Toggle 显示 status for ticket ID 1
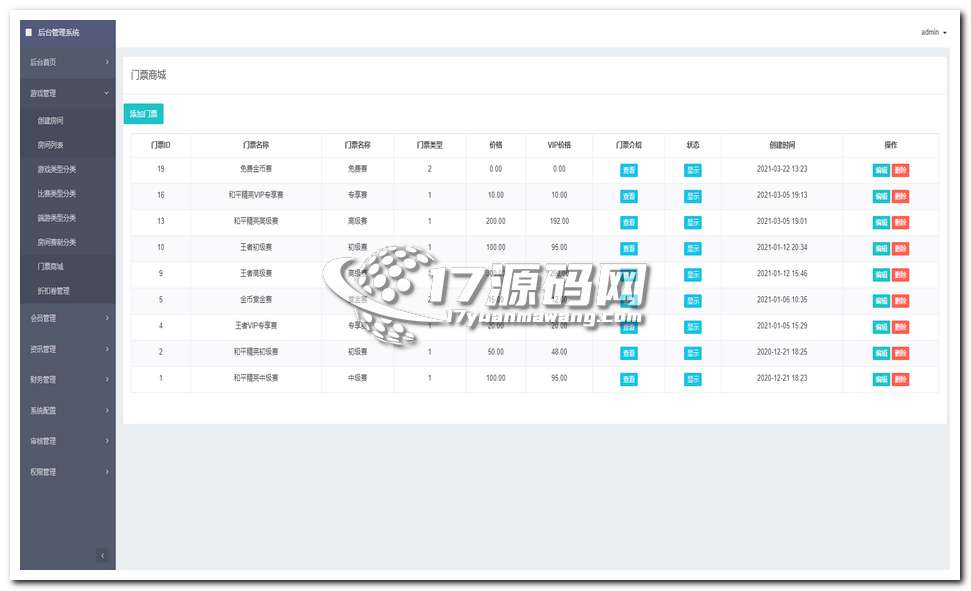 [x=692, y=379]
